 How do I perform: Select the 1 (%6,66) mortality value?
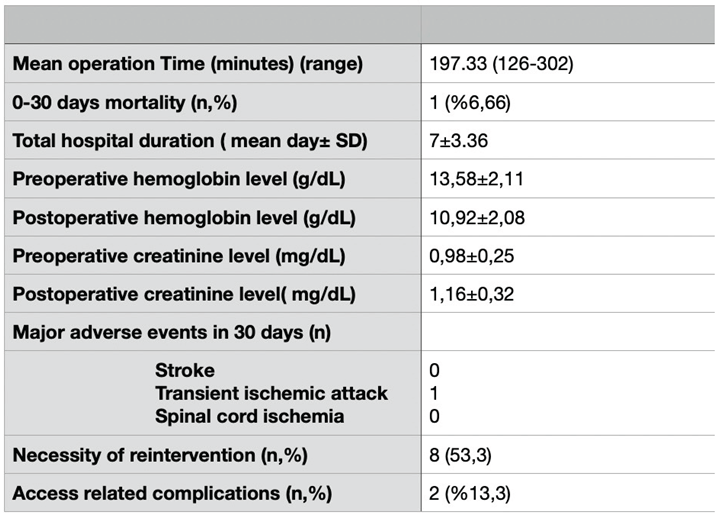click(472, 102)
